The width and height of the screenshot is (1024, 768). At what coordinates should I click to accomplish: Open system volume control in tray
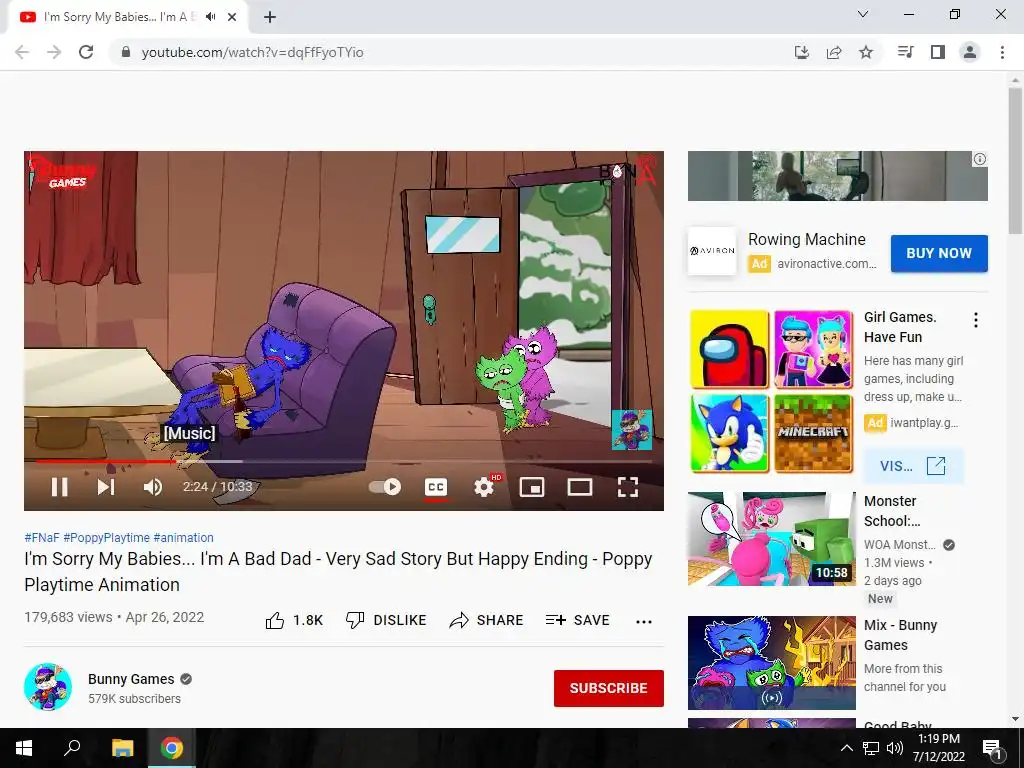(895, 748)
